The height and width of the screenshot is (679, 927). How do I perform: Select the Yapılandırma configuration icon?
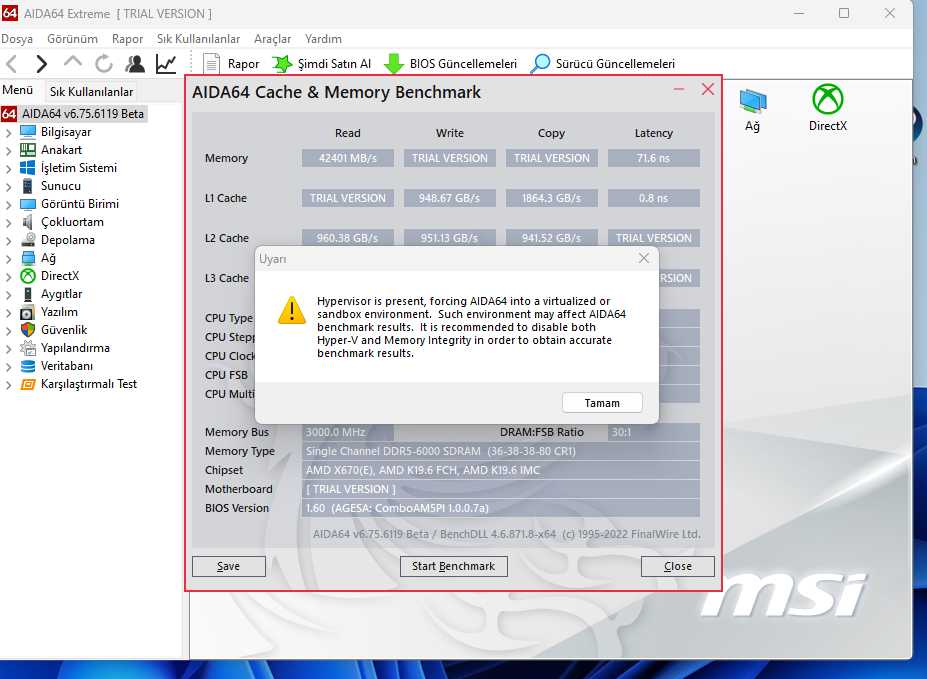point(28,348)
